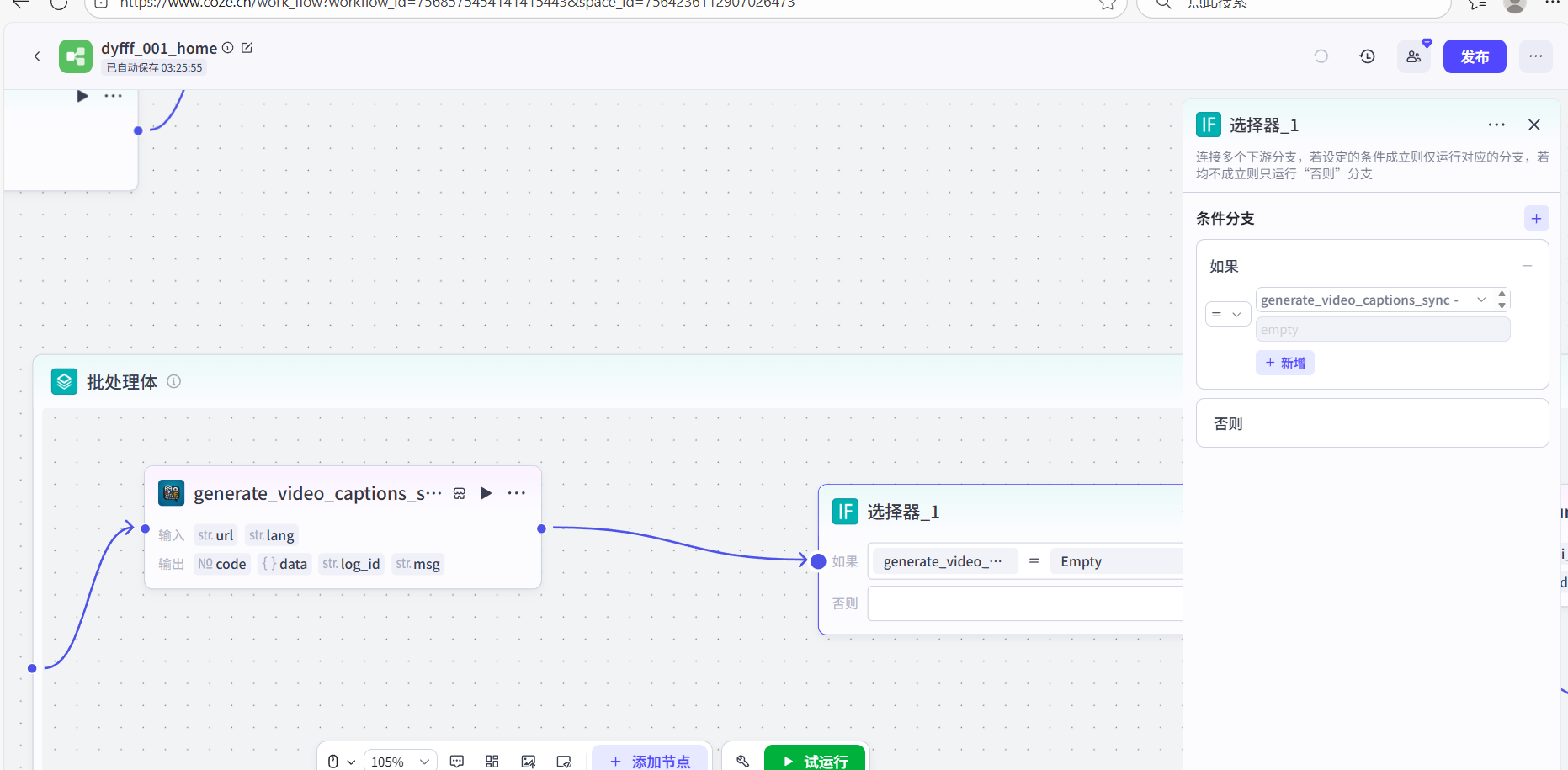Click the condition priority up-down stepper
The height and width of the screenshot is (770, 1568).
1502,300
